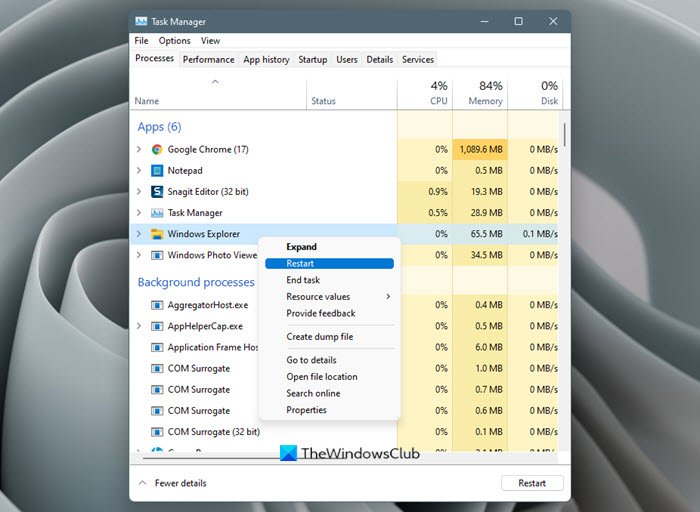The image size is (700, 512).
Task: Click the AppHelperCap.exe process icon
Action: point(157,326)
